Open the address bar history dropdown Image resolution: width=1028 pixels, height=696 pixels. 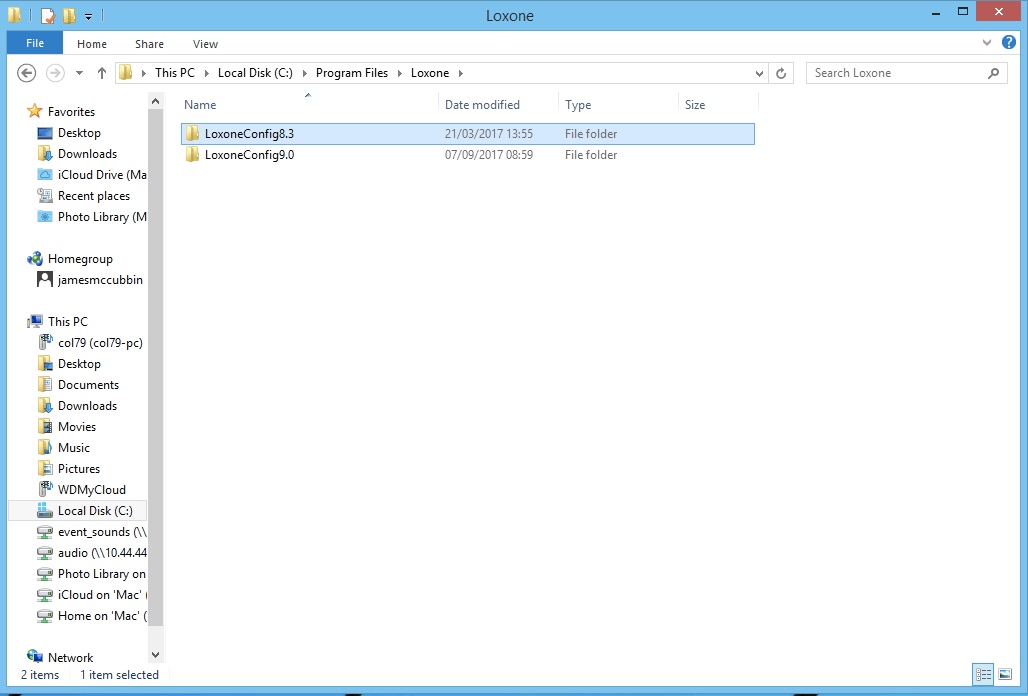[759, 73]
